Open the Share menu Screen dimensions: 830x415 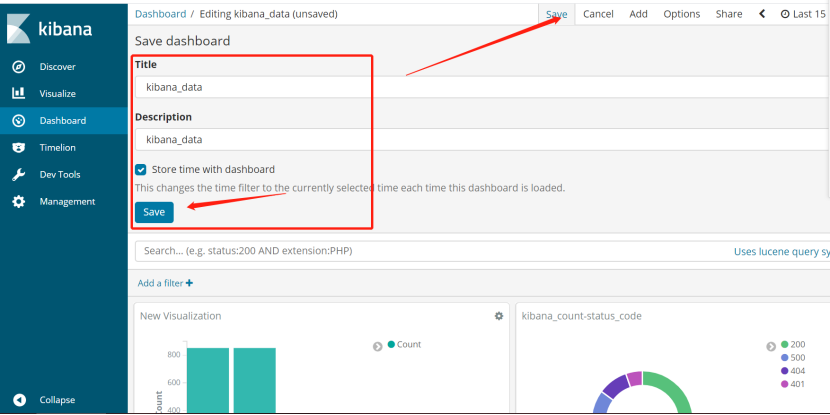(x=729, y=14)
